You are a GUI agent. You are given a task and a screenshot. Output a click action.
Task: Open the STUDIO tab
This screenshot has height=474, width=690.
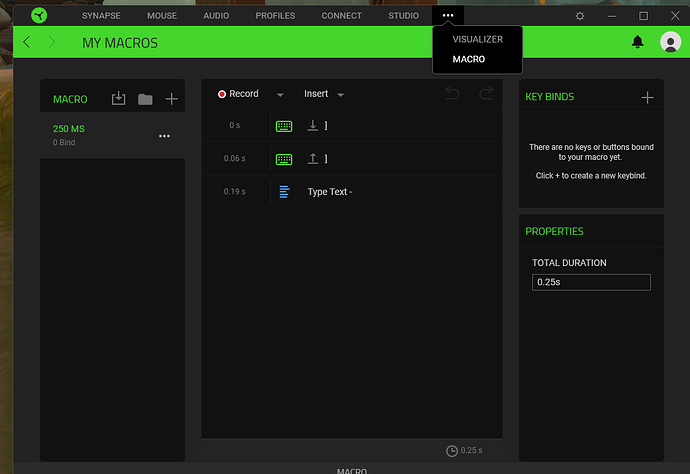tap(404, 16)
